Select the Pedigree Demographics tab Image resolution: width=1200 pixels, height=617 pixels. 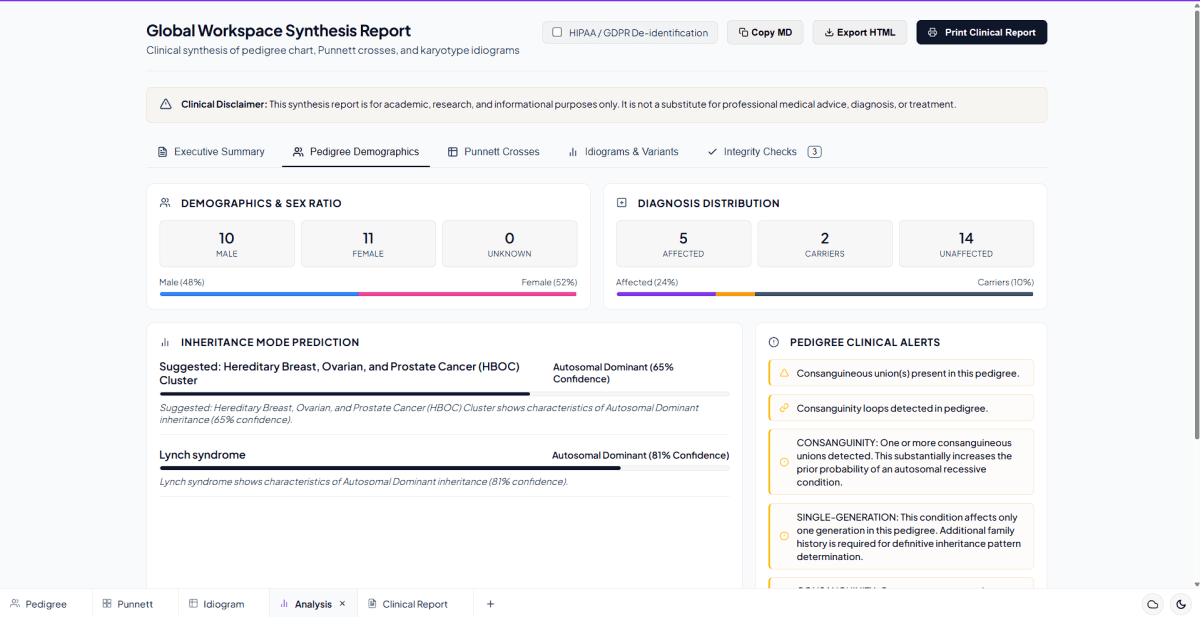356,152
